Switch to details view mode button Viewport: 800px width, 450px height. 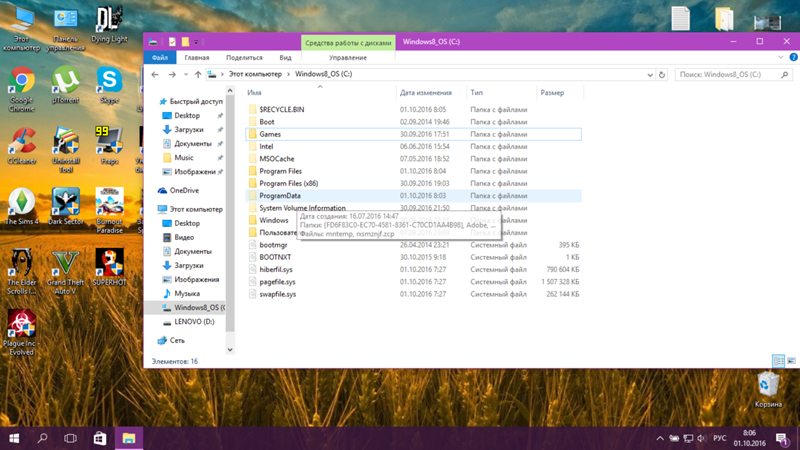coord(778,361)
